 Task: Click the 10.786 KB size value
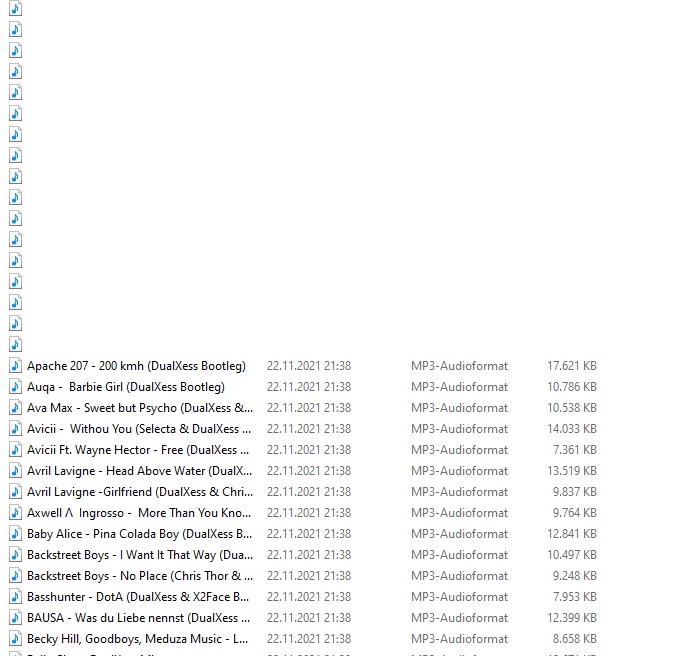point(572,387)
